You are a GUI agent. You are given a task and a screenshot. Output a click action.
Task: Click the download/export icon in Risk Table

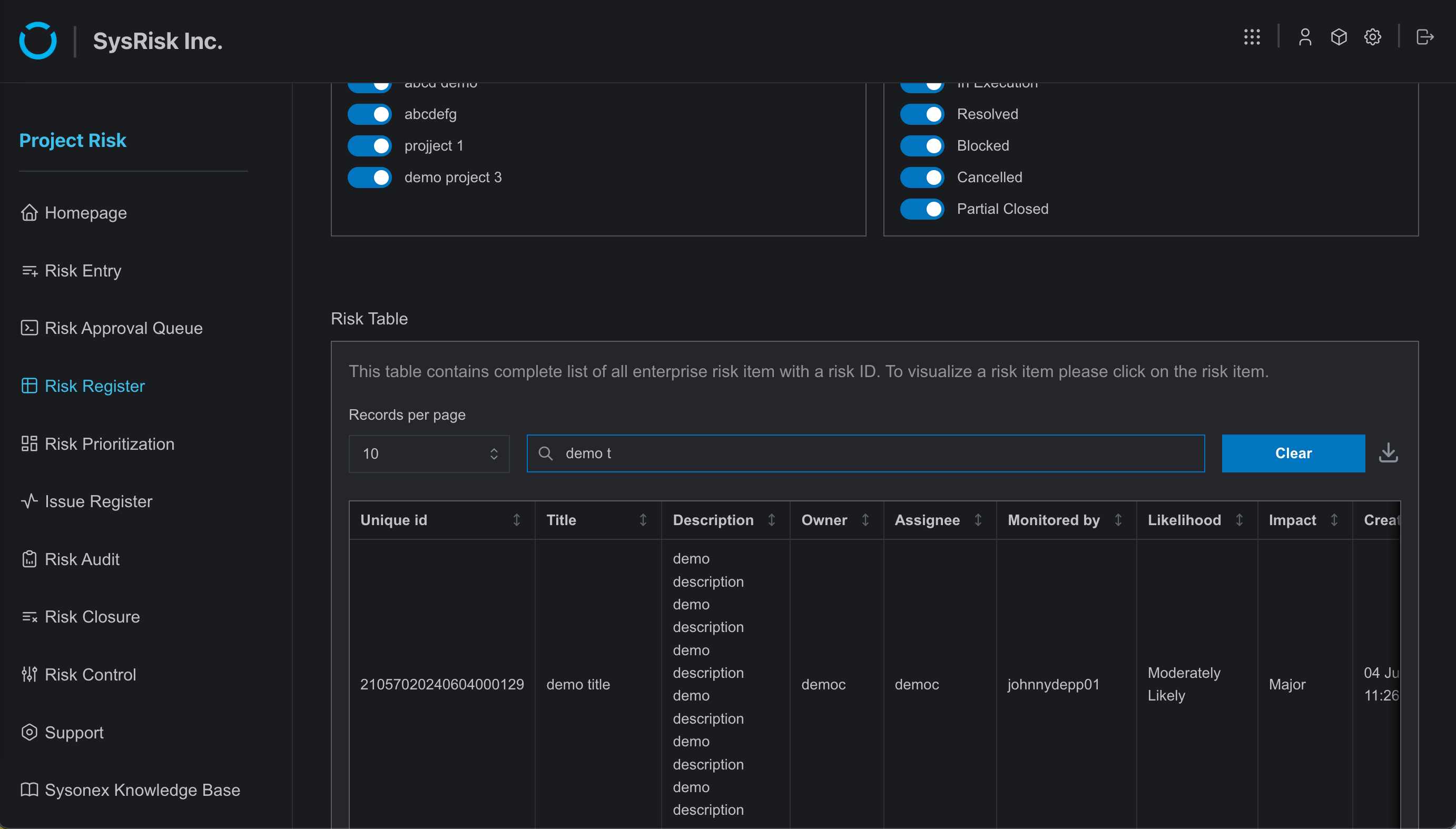1388,453
